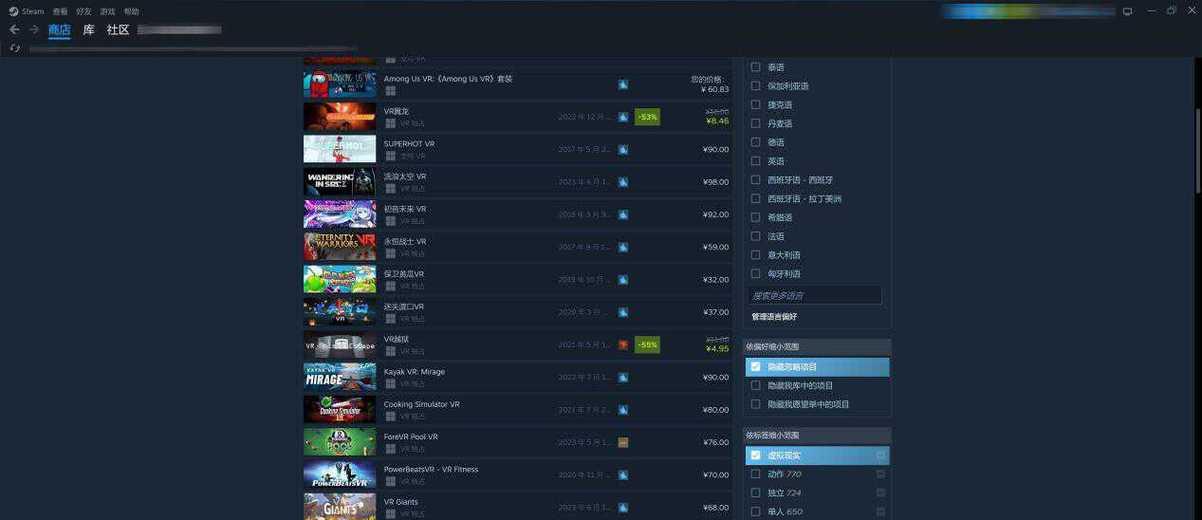1202x520 pixels.
Task: Check the 动作 770 tag filter
Action: tap(756, 474)
